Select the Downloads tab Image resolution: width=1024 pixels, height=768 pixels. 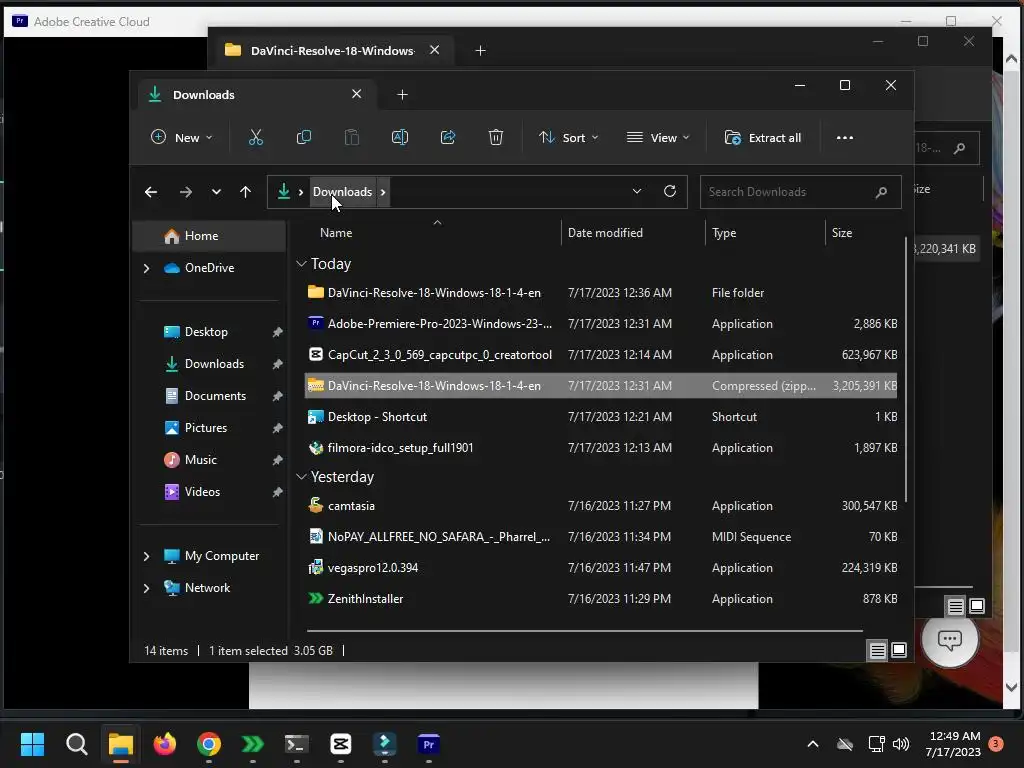256,95
